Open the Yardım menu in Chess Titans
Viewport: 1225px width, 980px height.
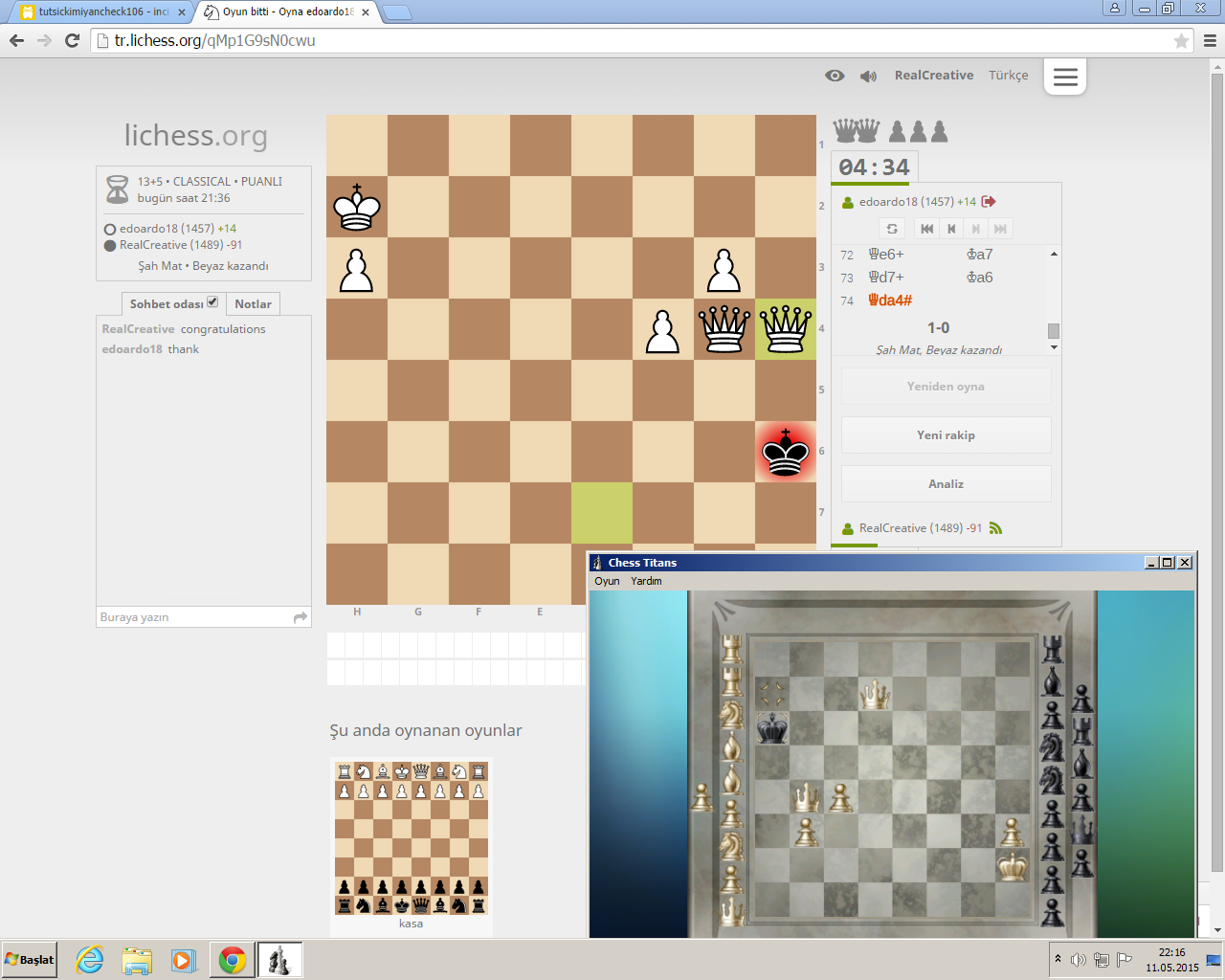click(x=646, y=581)
